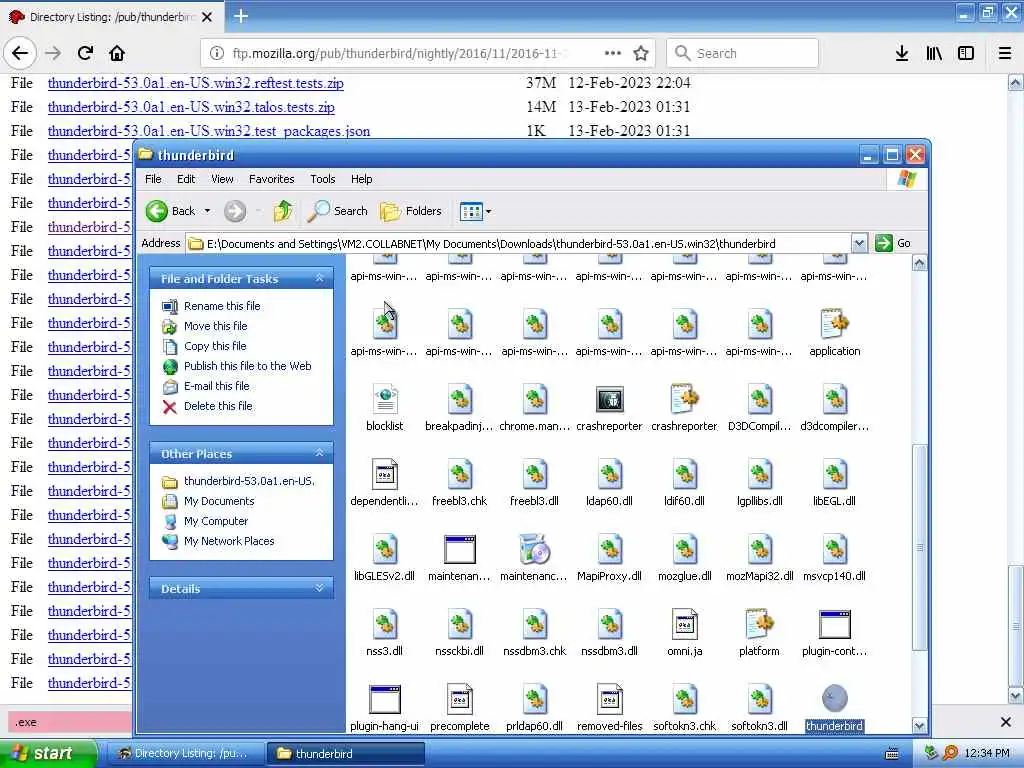Image resolution: width=1024 pixels, height=768 pixels.
Task: Click the Up folder toolbar icon
Action: (x=283, y=211)
